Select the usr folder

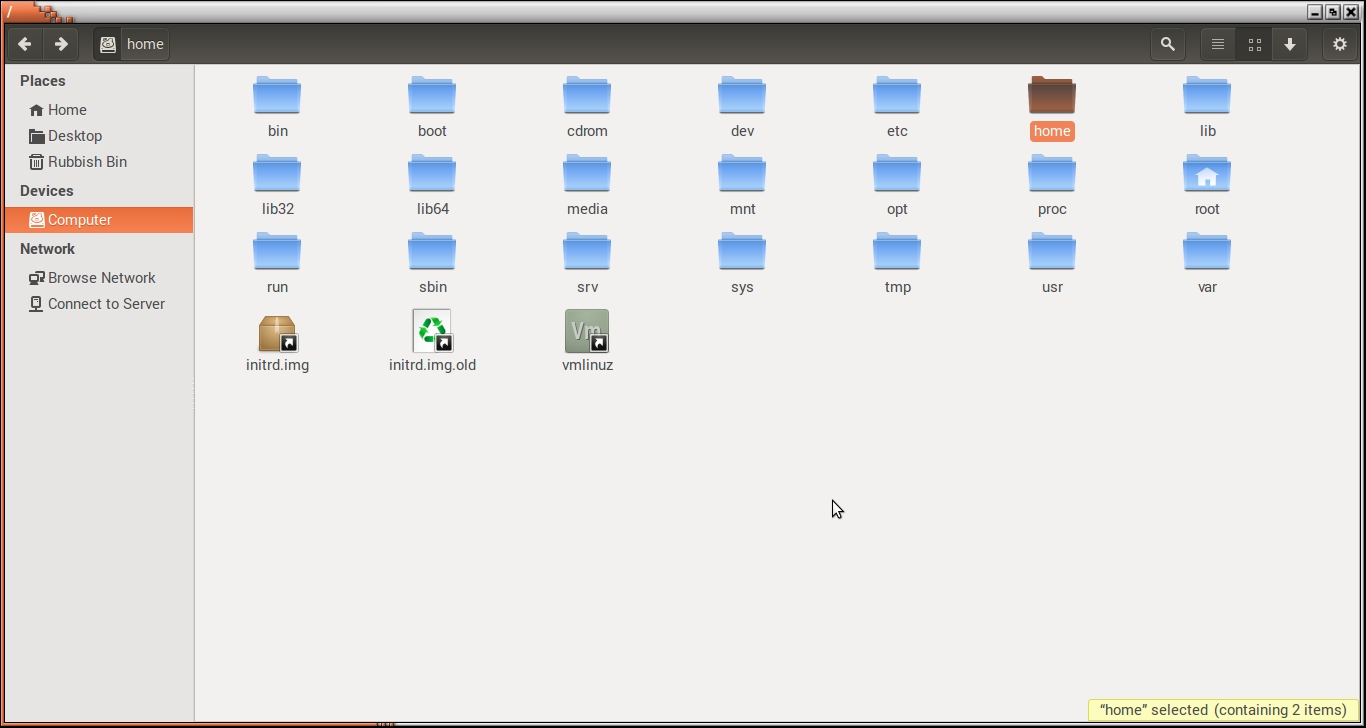click(1052, 254)
